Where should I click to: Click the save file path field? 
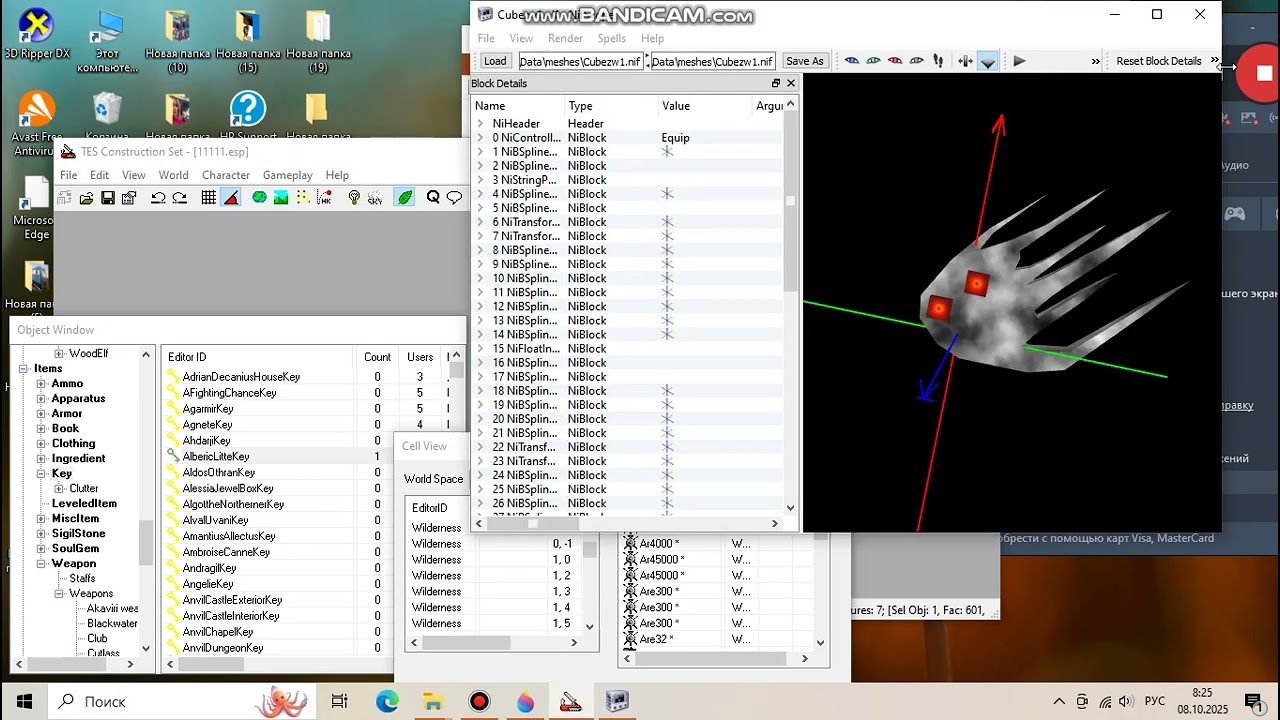click(714, 61)
